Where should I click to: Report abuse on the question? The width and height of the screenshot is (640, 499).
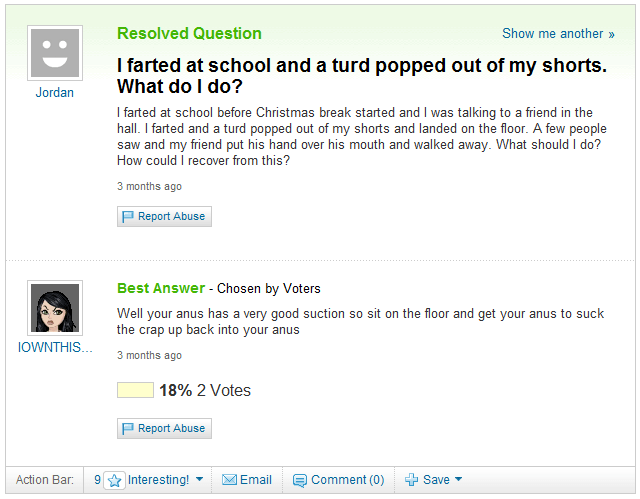(x=164, y=216)
